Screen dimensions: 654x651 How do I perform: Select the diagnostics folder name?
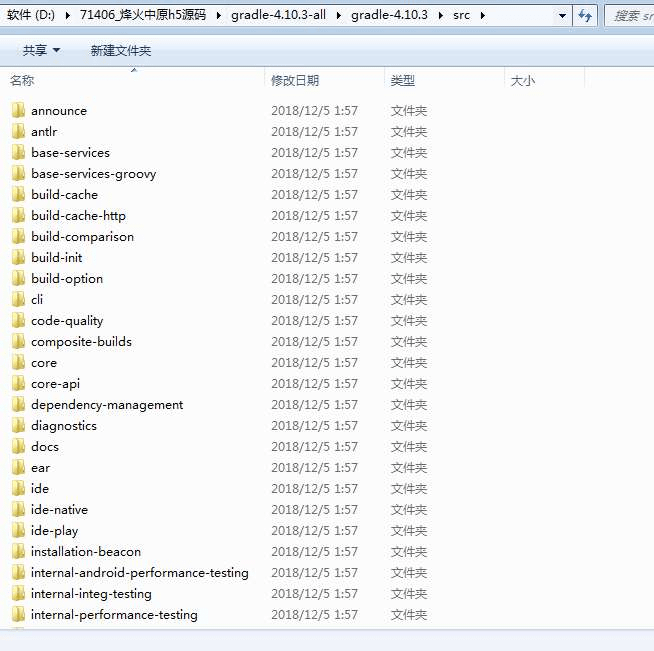tap(64, 425)
